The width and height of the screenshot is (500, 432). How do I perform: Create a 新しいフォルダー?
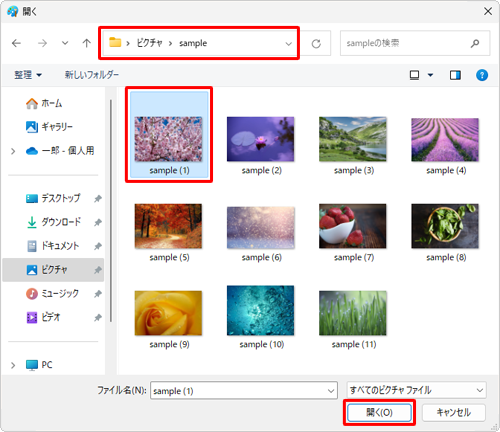click(x=92, y=75)
